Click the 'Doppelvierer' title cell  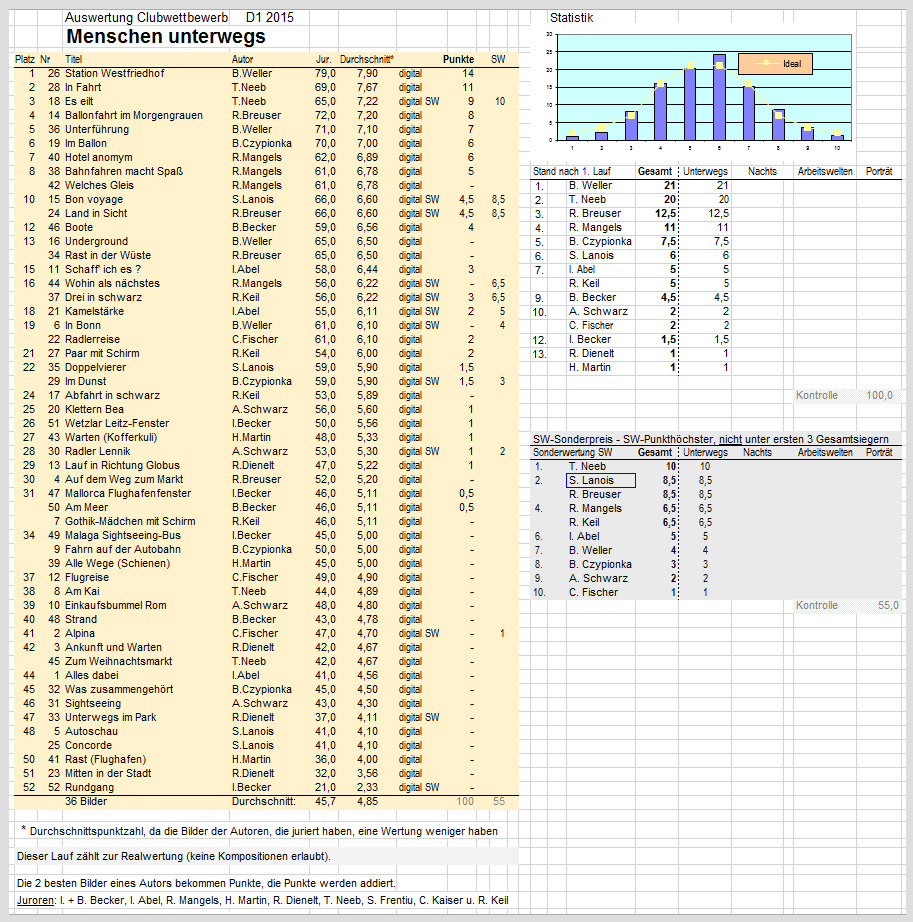click(x=95, y=368)
